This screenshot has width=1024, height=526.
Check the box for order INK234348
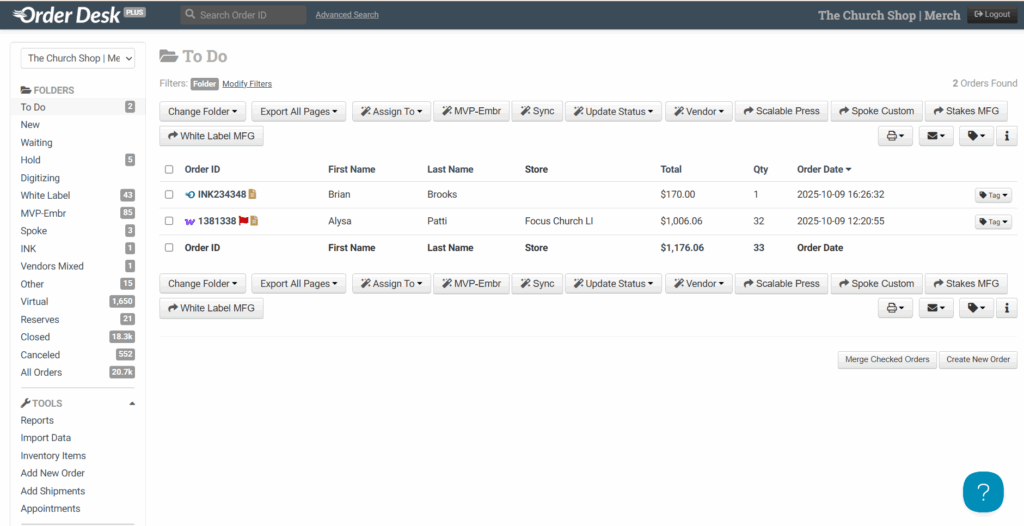coord(169,195)
